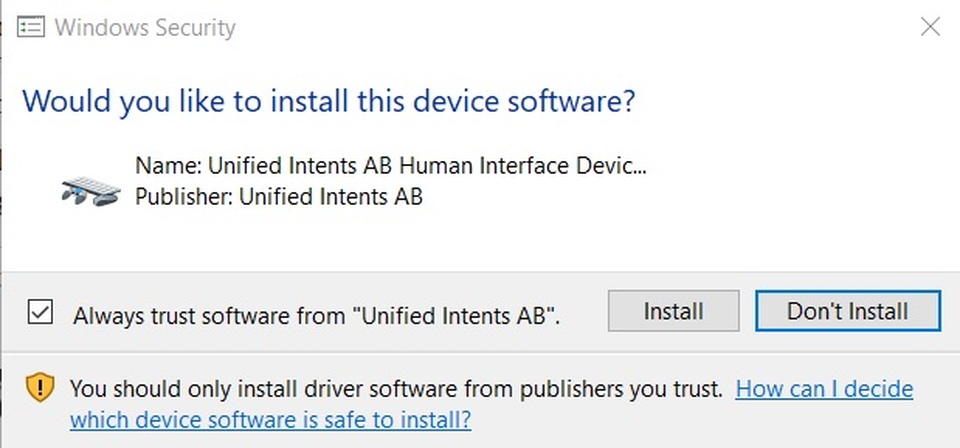The image size is (960, 448).
Task: Follow the "which device software is safe" link line
Action: pyautogui.click(x=271, y=420)
